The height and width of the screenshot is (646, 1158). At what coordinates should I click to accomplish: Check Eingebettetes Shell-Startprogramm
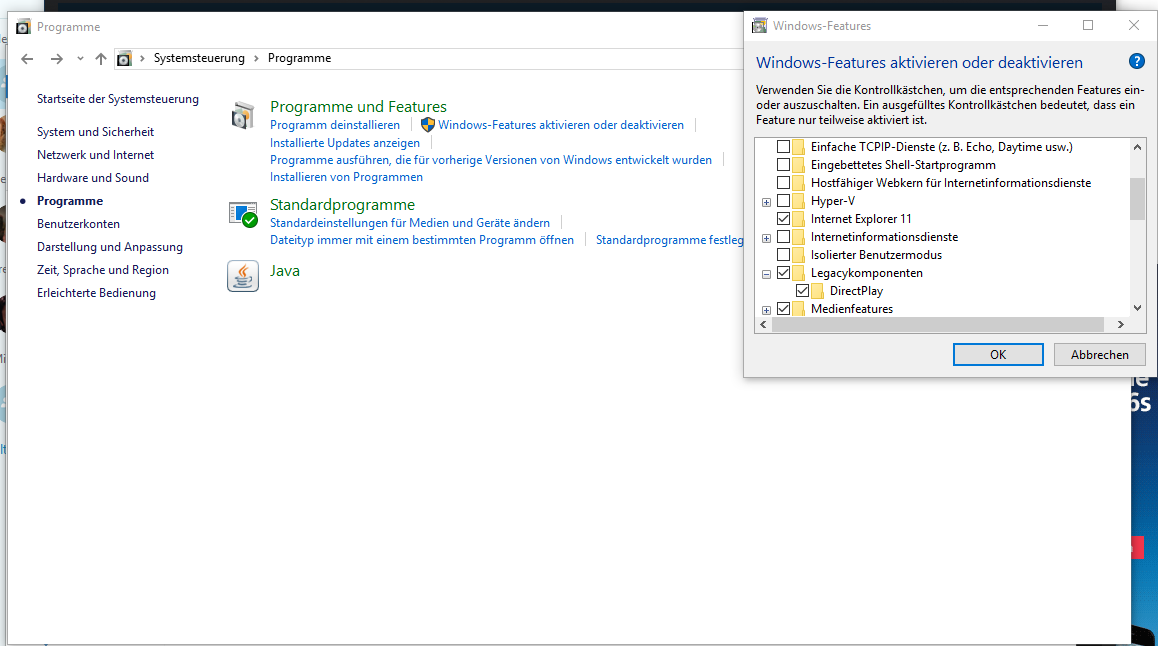[784, 165]
